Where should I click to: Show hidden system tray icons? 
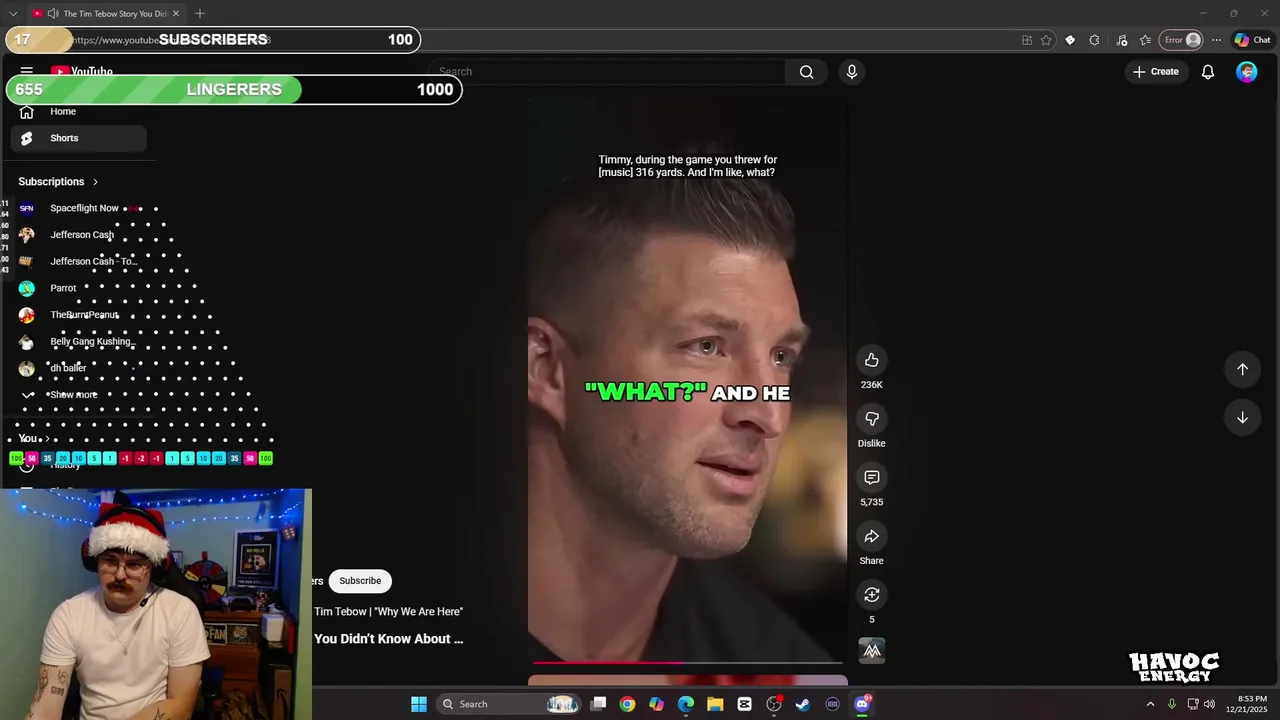click(1150, 704)
